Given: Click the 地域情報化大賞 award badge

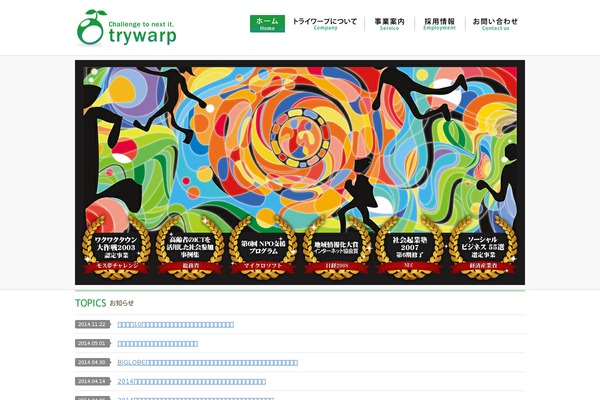Looking at the screenshot, I should (x=336, y=248).
